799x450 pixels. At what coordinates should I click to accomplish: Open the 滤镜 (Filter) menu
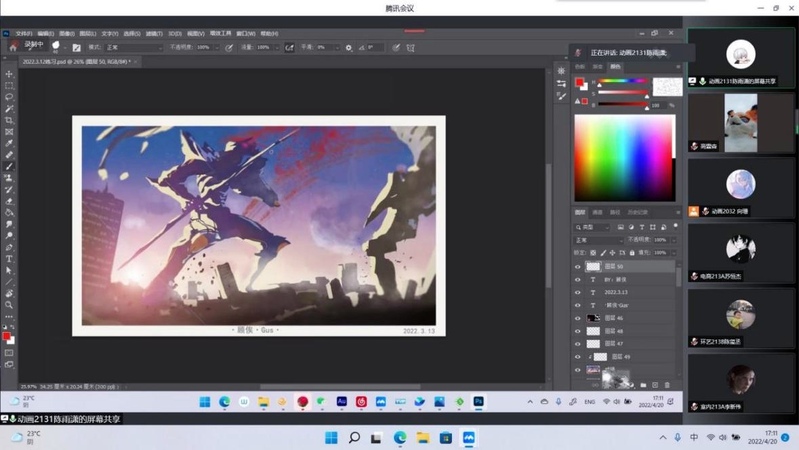pyautogui.click(x=154, y=34)
